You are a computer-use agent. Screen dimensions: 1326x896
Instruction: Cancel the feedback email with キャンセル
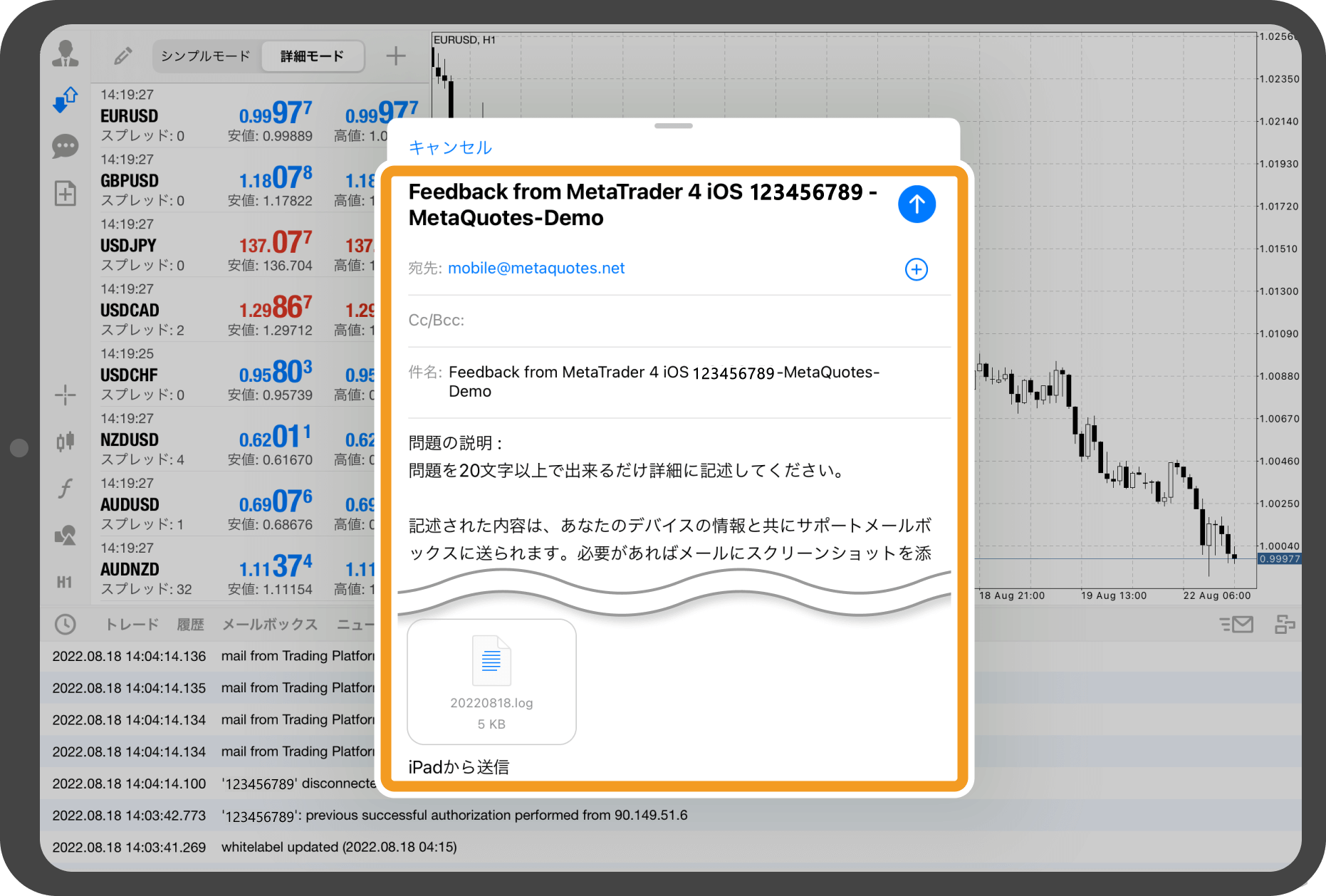click(x=450, y=147)
